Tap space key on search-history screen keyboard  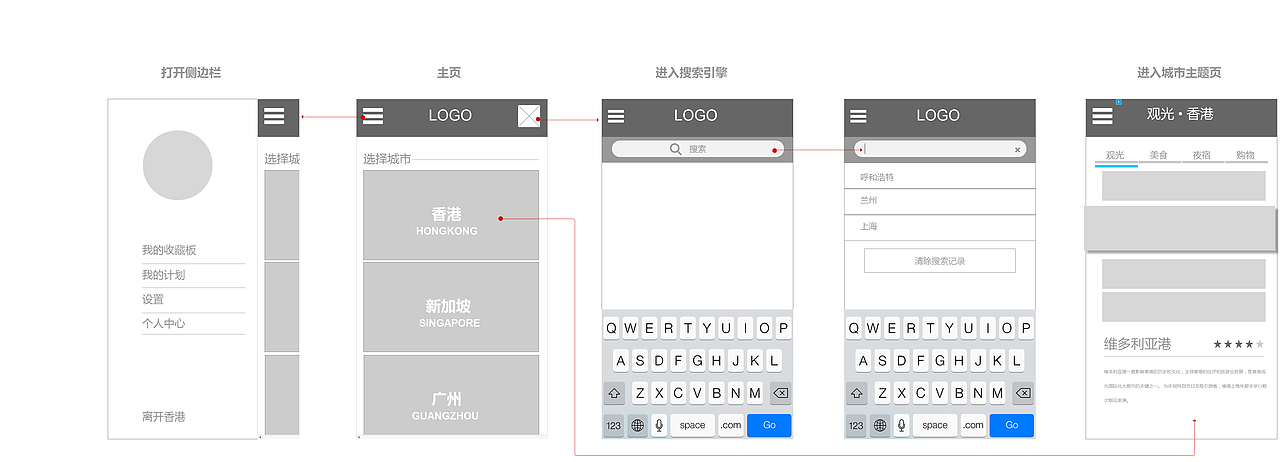click(x=935, y=425)
